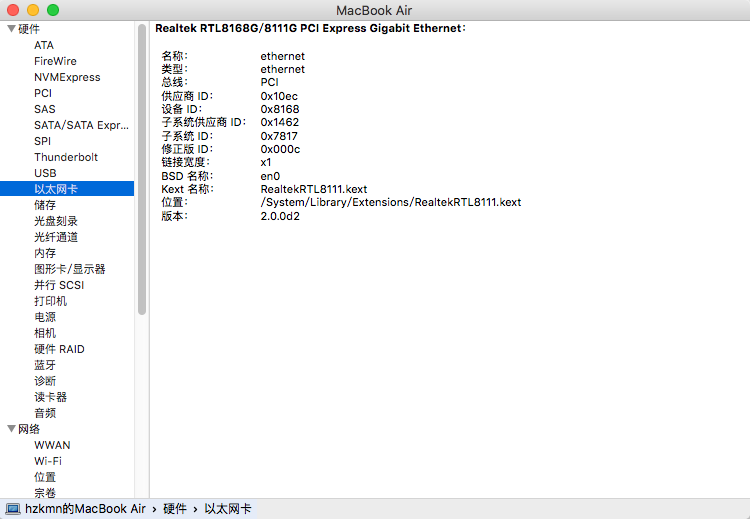This screenshot has height=519, width=750.
Task: Click the 链接宽度 value x1
Action: tap(266, 163)
